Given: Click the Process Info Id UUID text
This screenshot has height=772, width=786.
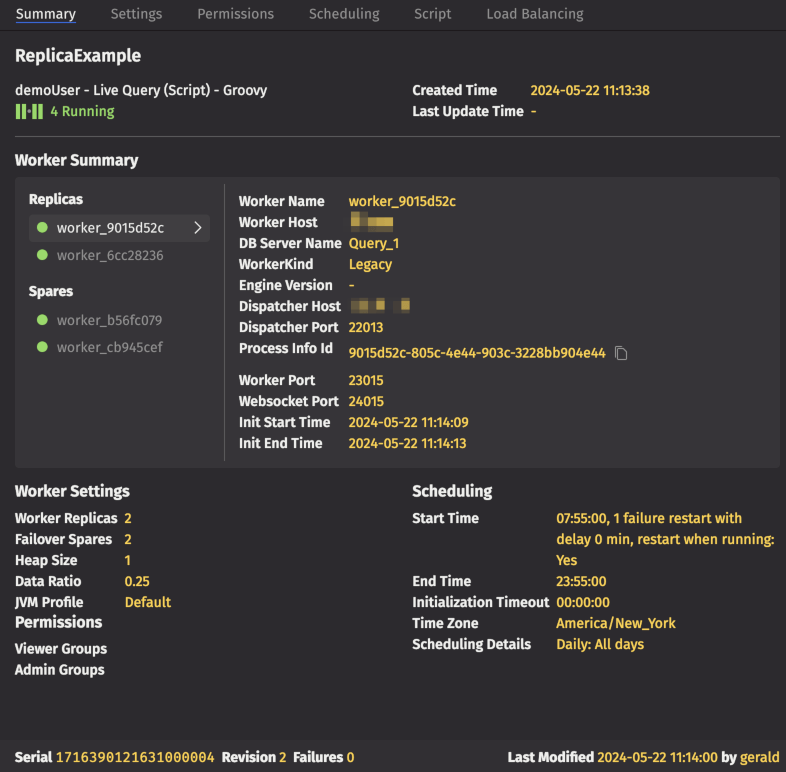Looking at the screenshot, I should click(476, 353).
